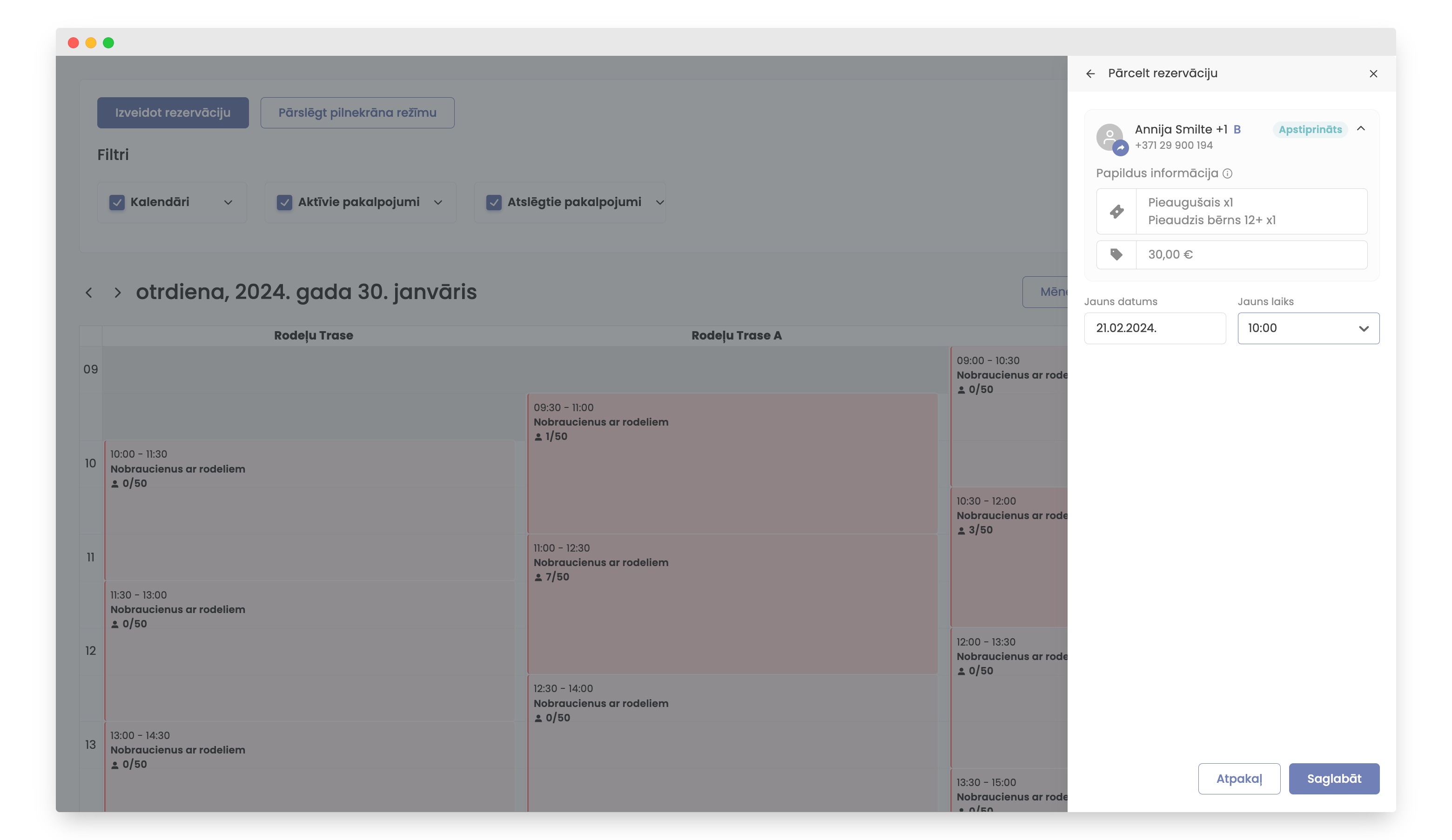Expand the Aktīvie pakalpojumi dropdown arrow
Image resolution: width=1452 pixels, height=840 pixels.
pos(438,202)
